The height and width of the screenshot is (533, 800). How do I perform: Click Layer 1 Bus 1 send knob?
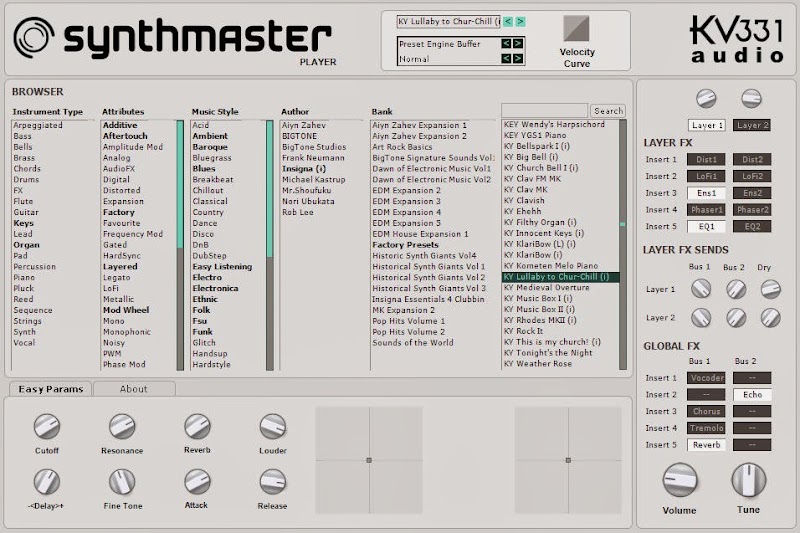pyautogui.click(x=701, y=289)
